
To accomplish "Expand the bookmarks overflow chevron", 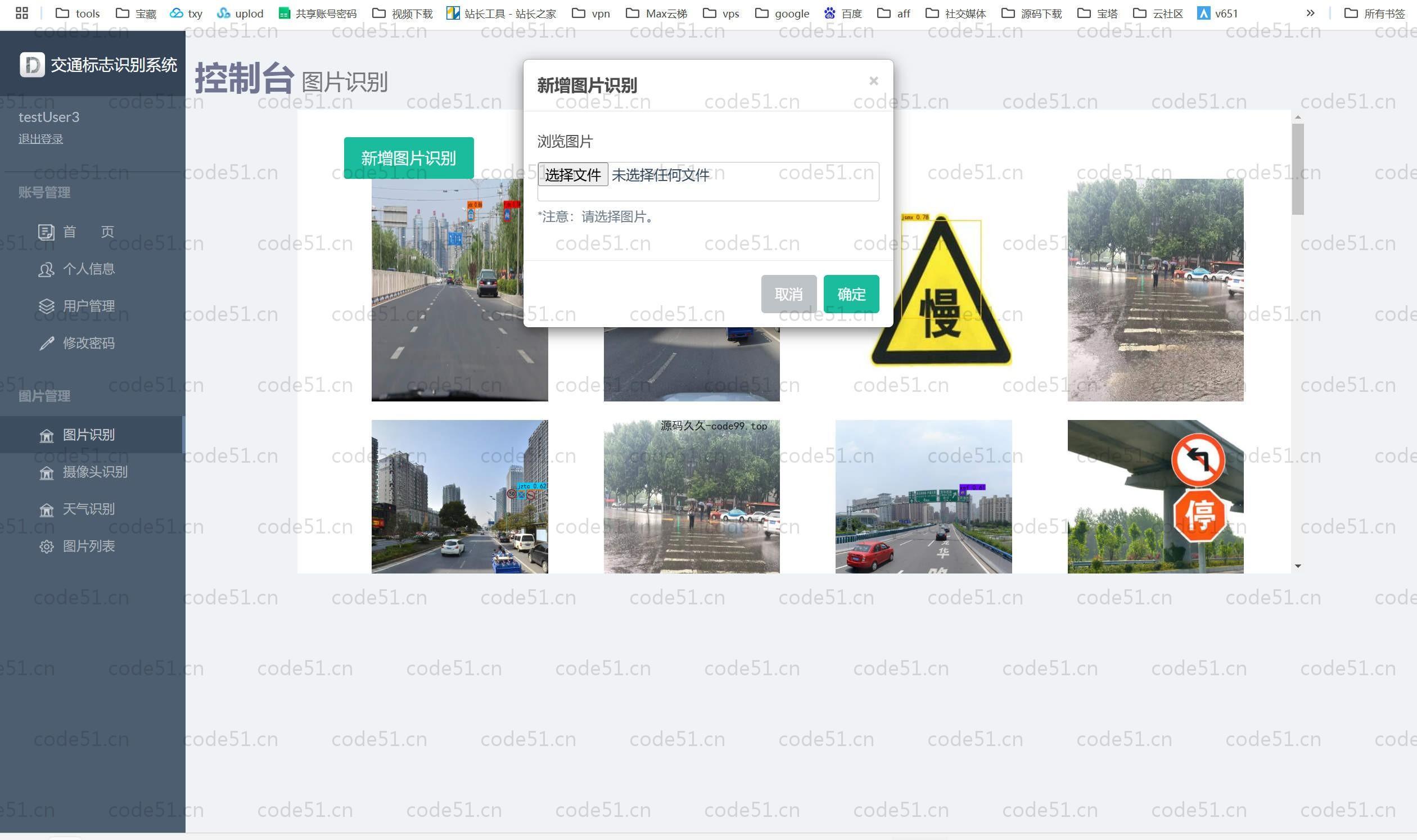I will pyautogui.click(x=1310, y=13).
